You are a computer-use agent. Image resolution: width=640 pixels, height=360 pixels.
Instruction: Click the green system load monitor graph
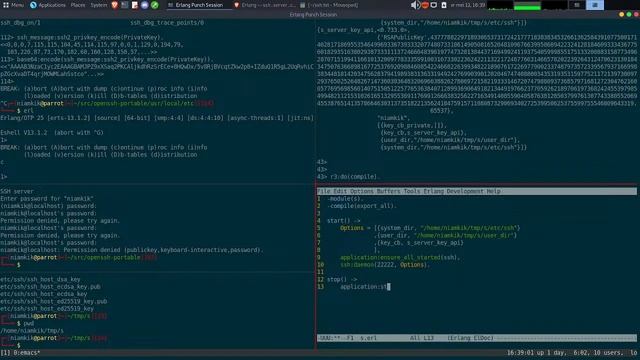click(x=527, y=5)
